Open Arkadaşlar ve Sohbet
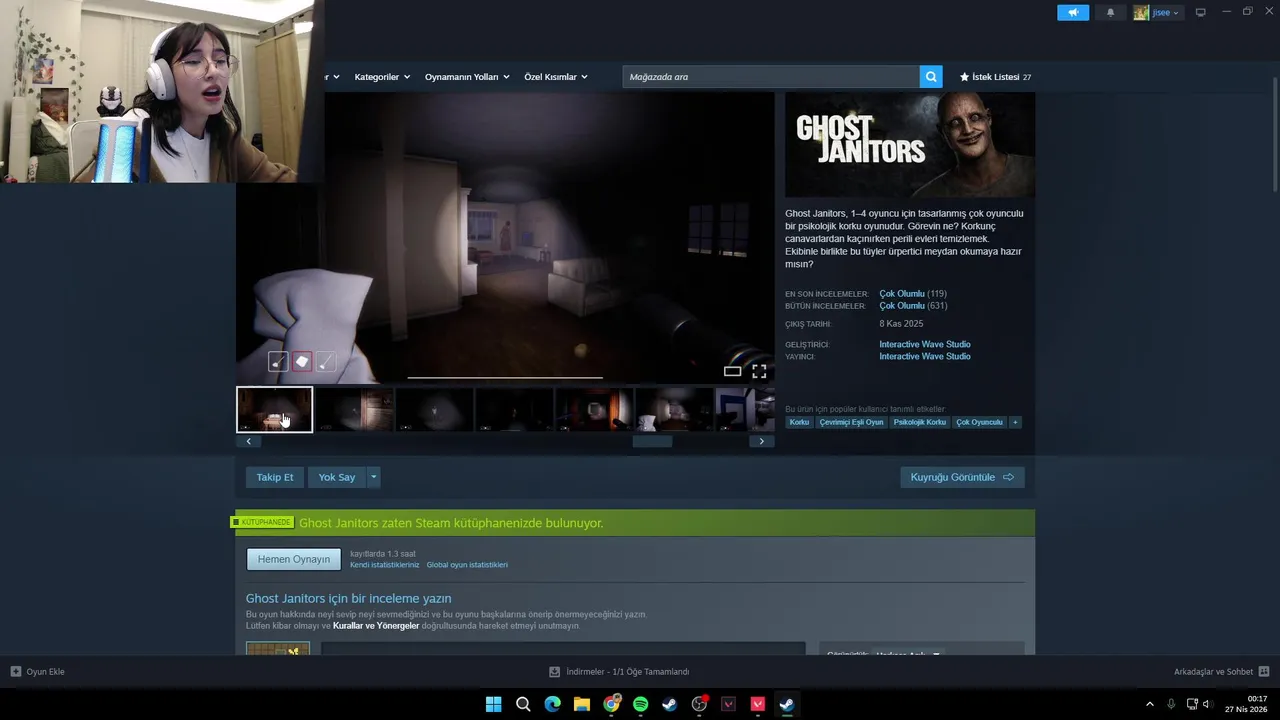This screenshot has height=720, width=1280. point(1221,672)
